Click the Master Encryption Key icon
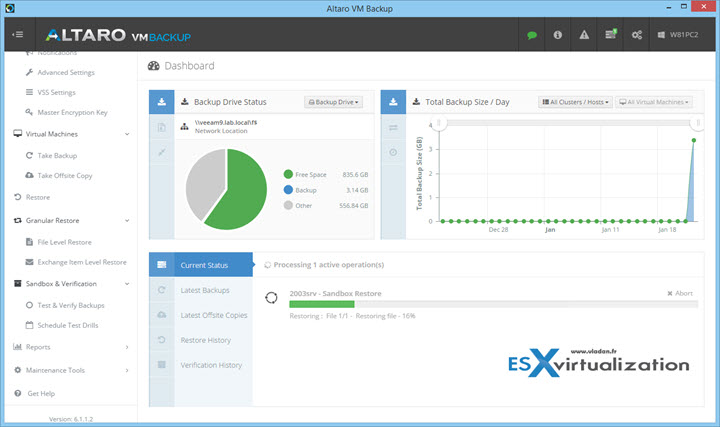Screen dimensions: 720x427 tap(29, 112)
